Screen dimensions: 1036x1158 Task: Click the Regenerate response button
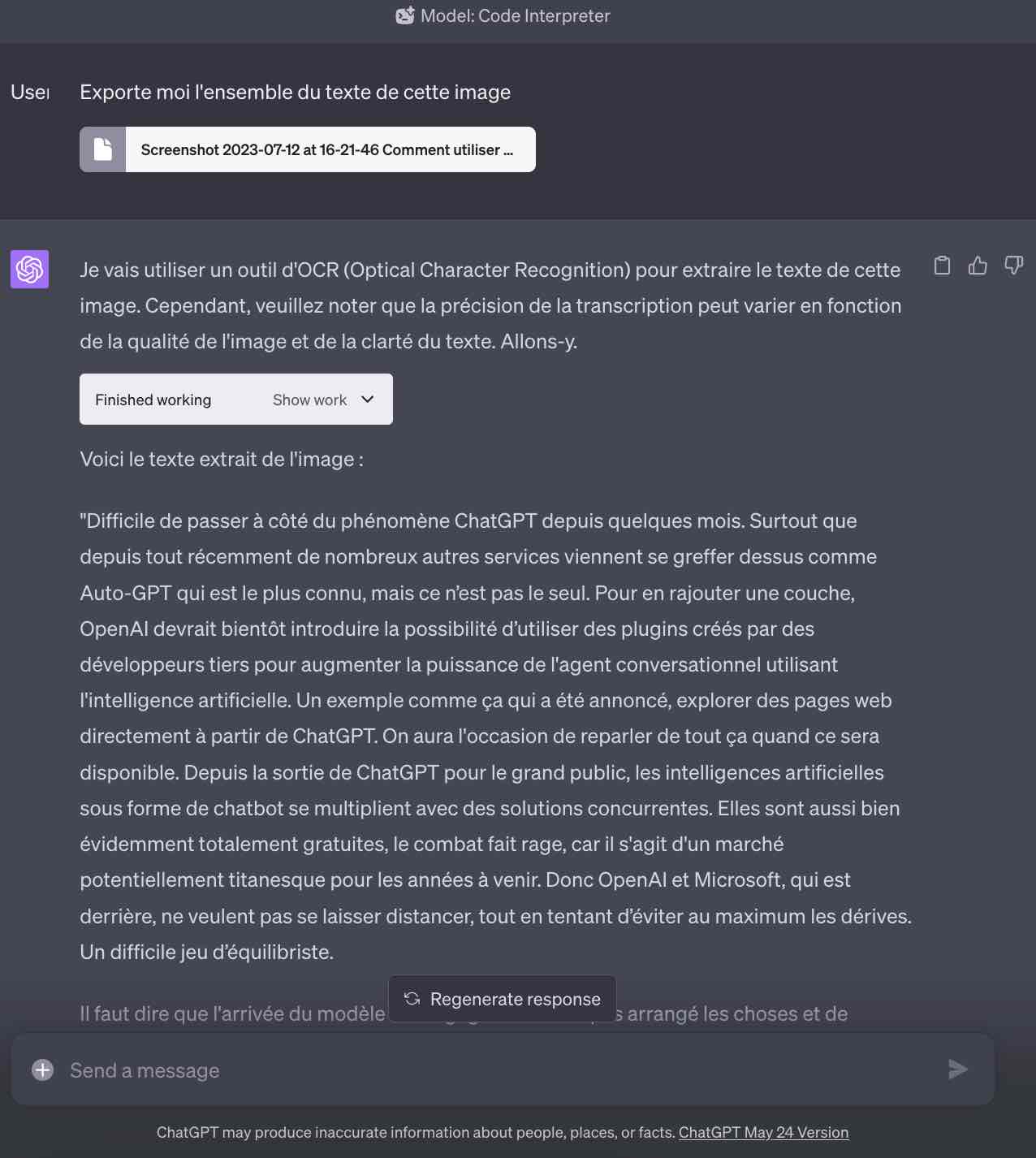[502, 999]
